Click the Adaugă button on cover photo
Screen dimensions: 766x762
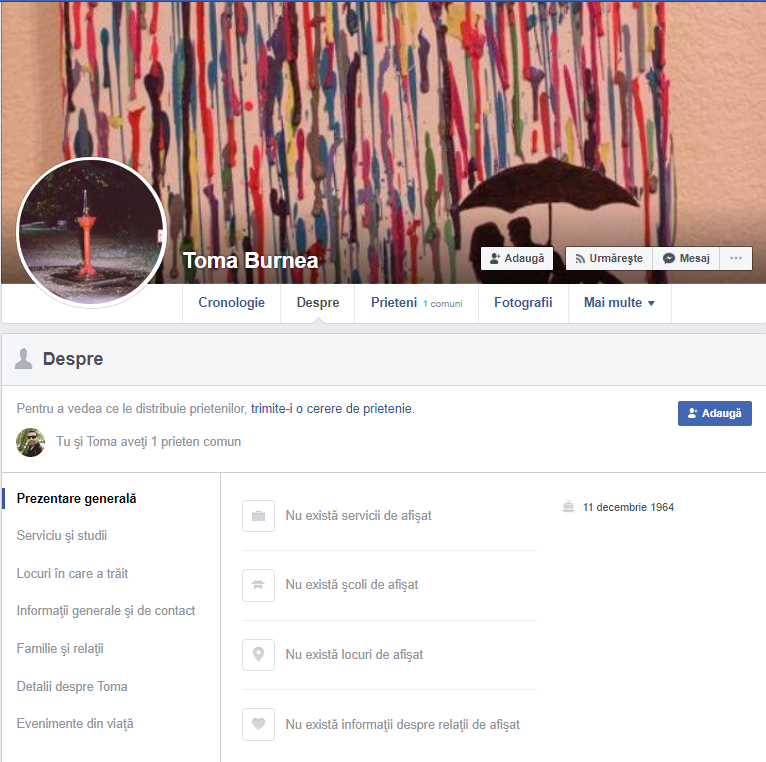[517, 258]
